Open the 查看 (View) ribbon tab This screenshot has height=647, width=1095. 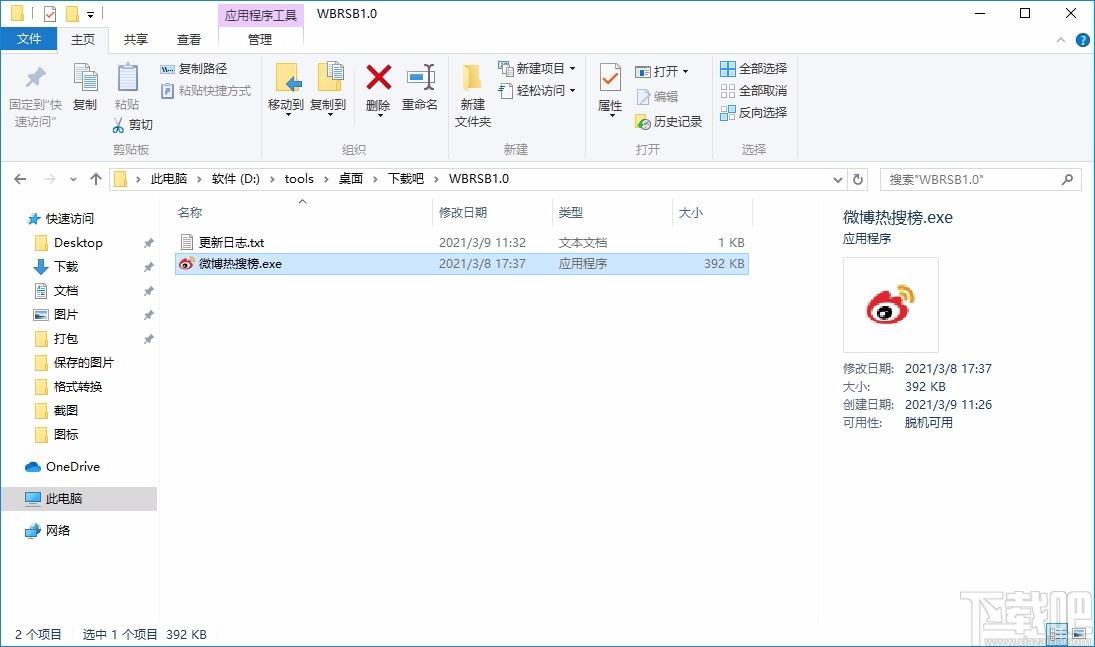(189, 40)
